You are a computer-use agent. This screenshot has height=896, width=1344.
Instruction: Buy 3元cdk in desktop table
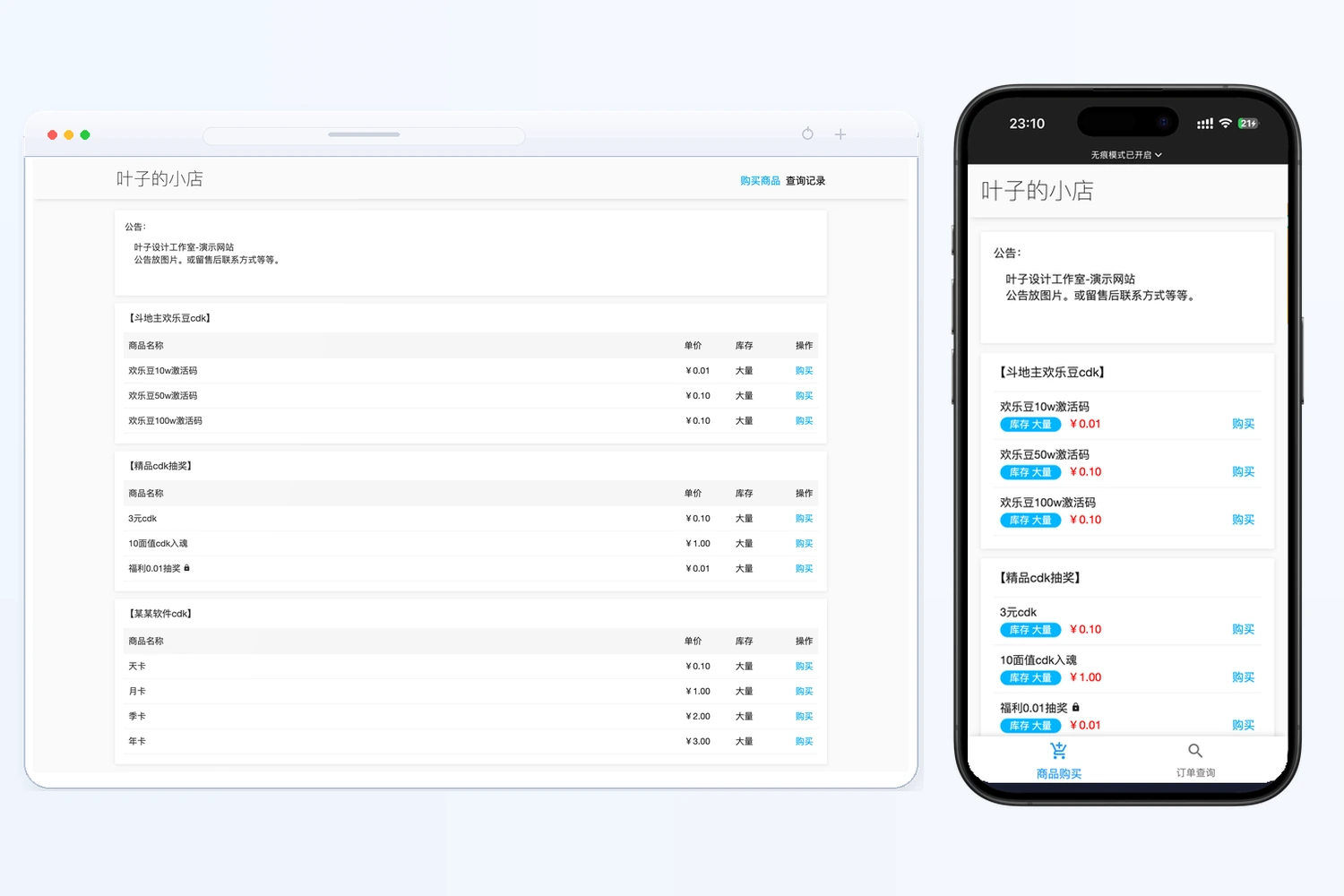point(804,519)
